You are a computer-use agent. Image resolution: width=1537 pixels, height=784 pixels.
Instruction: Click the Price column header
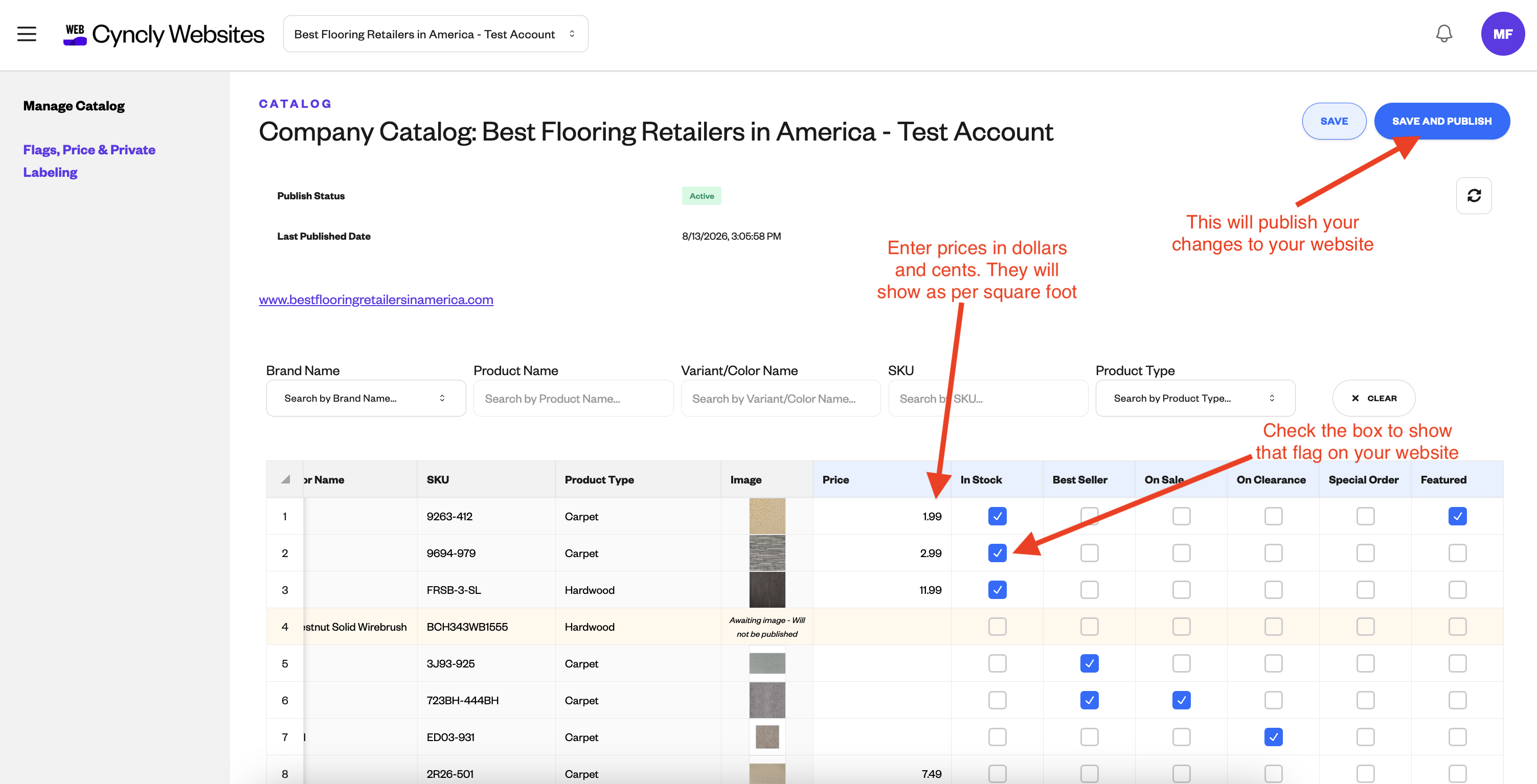[882, 479]
